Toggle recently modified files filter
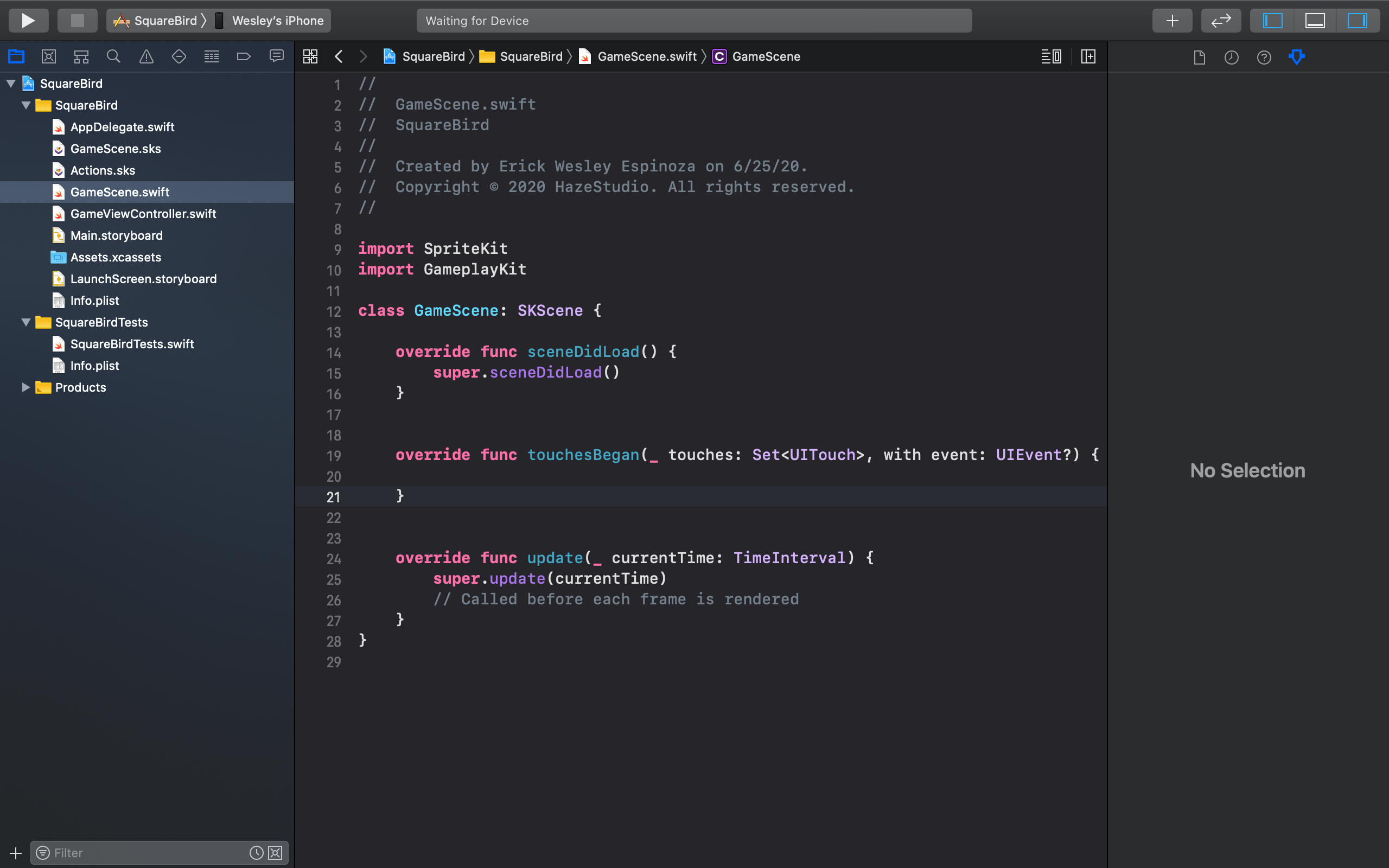Viewport: 1389px width, 868px height. (x=256, y=853)
